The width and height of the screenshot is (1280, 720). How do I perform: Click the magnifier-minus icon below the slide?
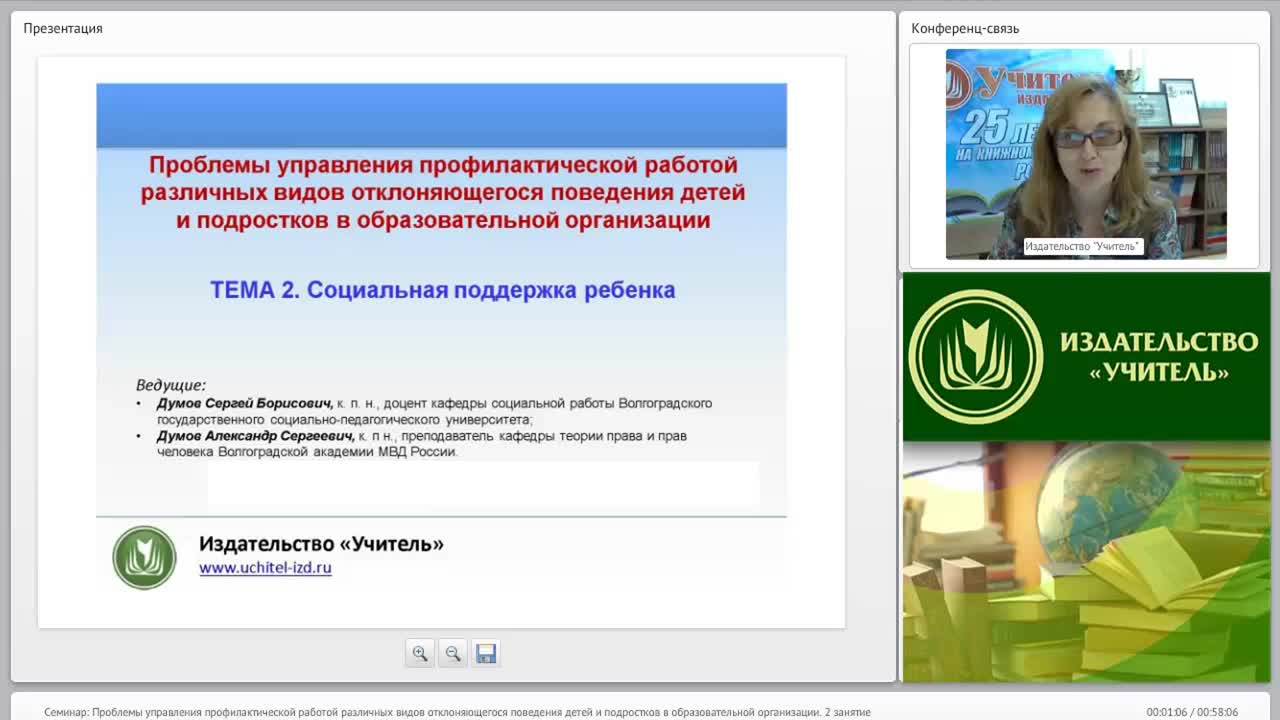[x=452, y=653]
